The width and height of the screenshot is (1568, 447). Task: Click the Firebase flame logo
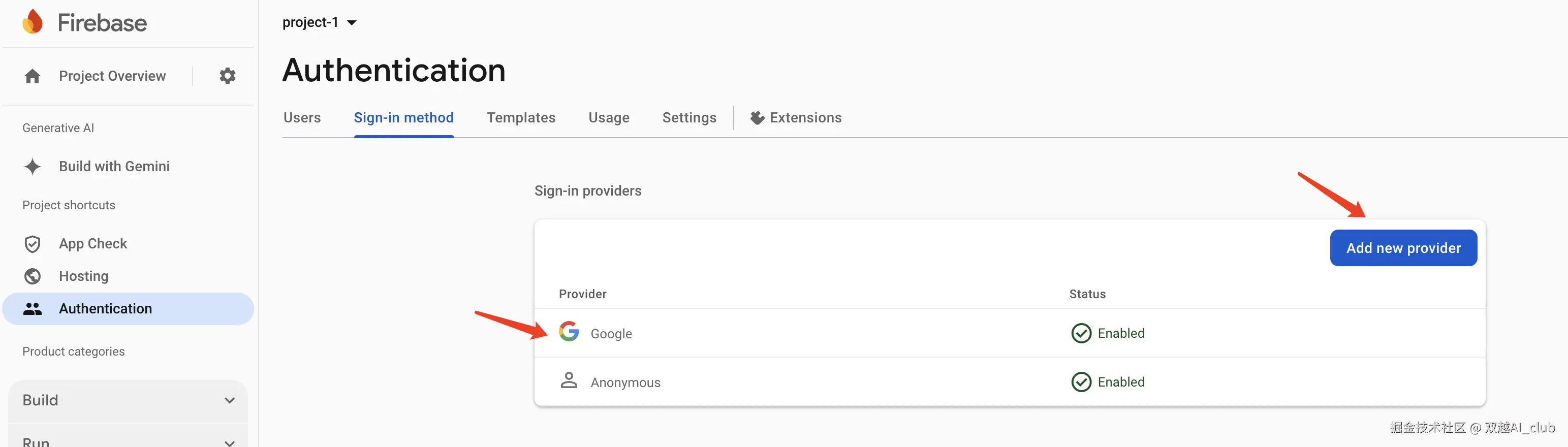[x=32, y=22]
